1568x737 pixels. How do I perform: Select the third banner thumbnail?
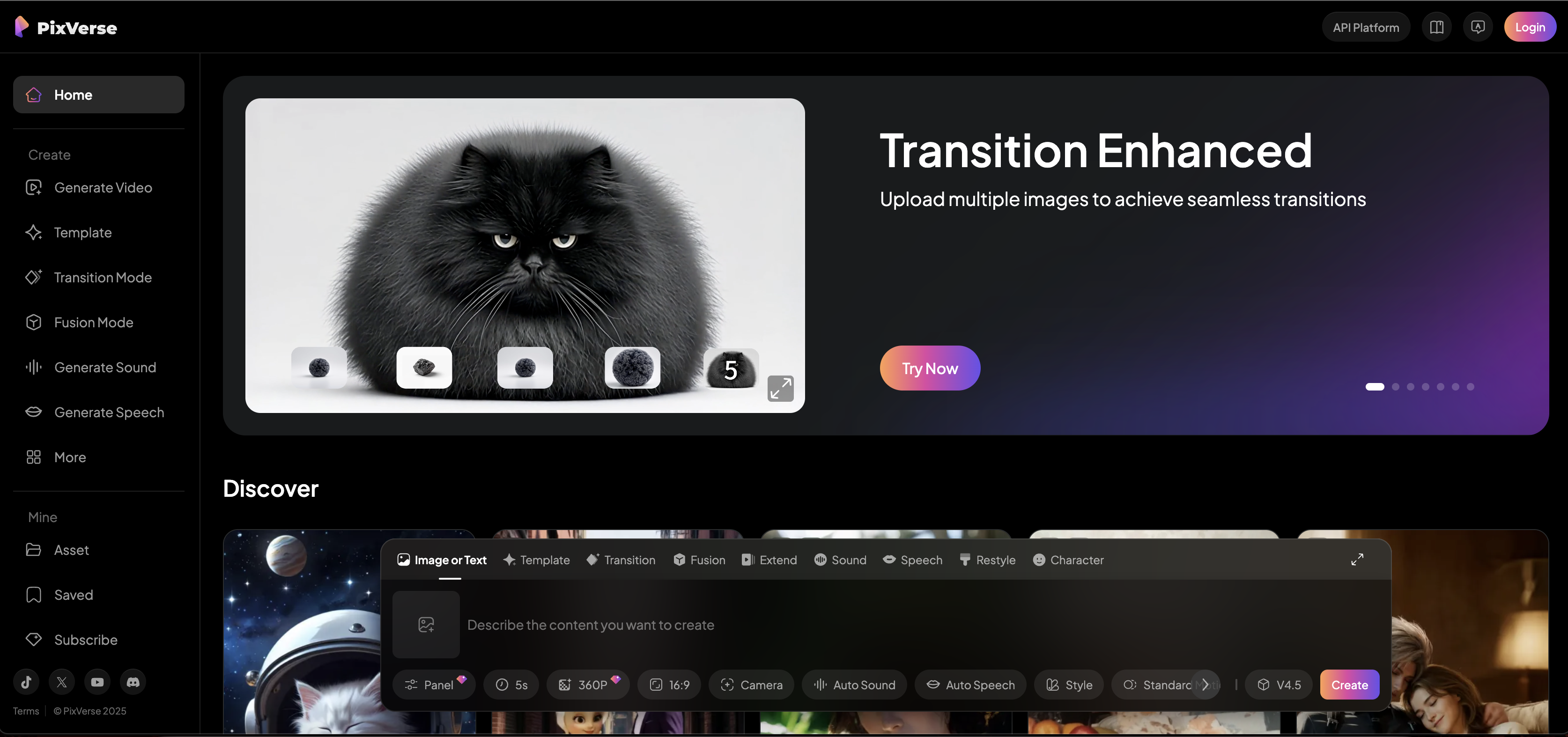pyautogui.click(x=525, y=368)
